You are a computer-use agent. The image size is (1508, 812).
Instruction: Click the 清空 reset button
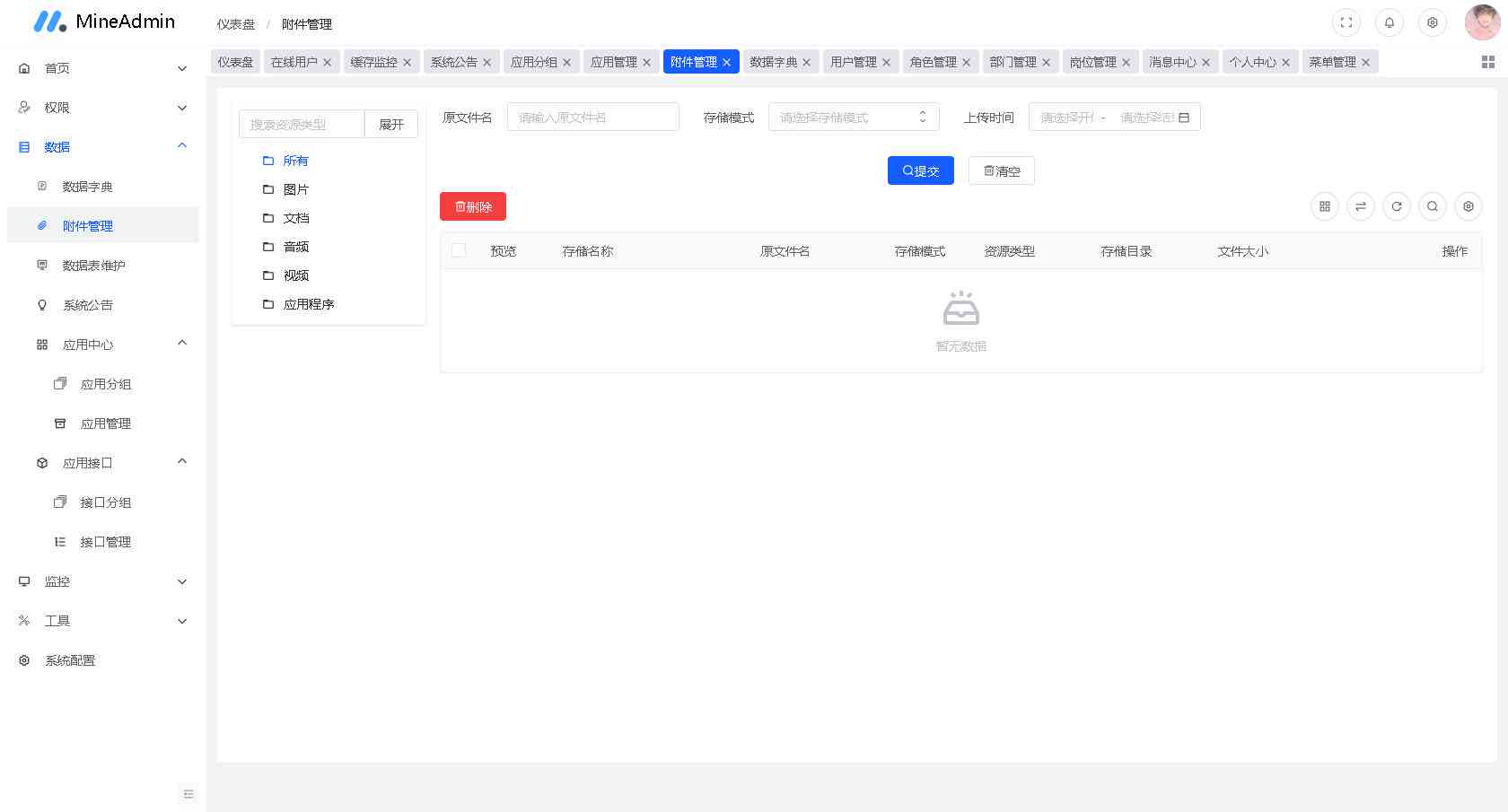tap(1002, 170)
